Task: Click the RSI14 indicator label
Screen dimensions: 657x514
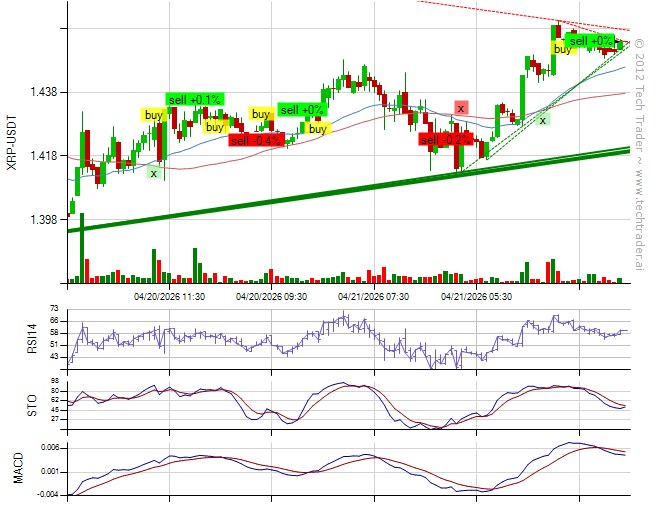Action: coord(32,338)
